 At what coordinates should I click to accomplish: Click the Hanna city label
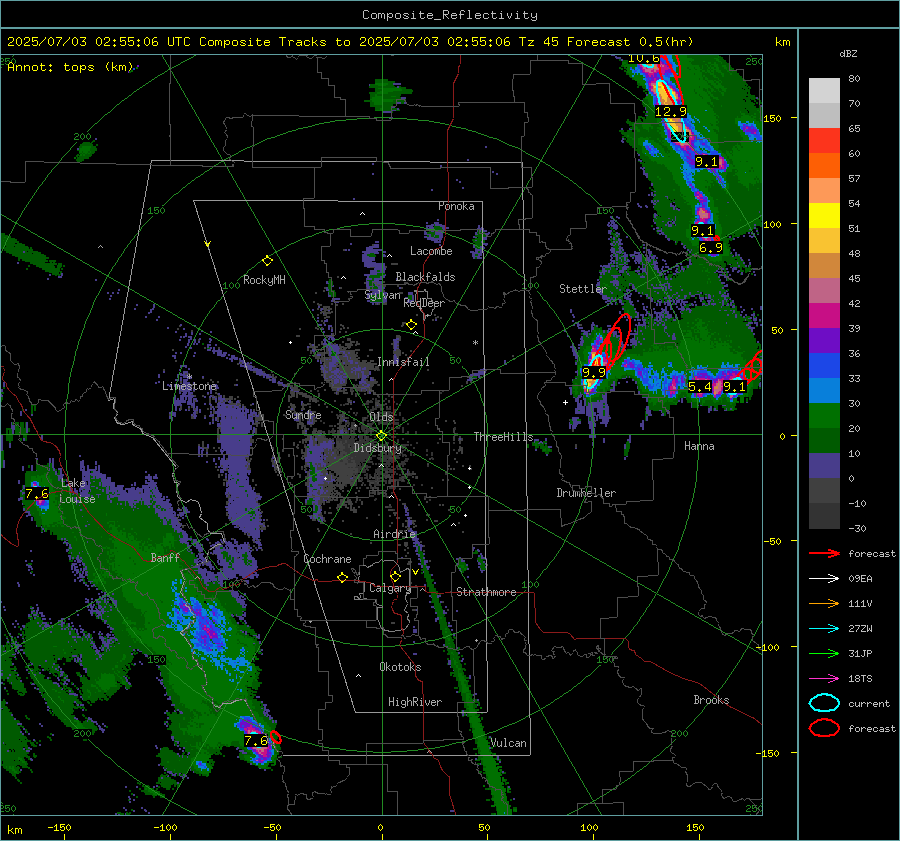pos(699,446)
